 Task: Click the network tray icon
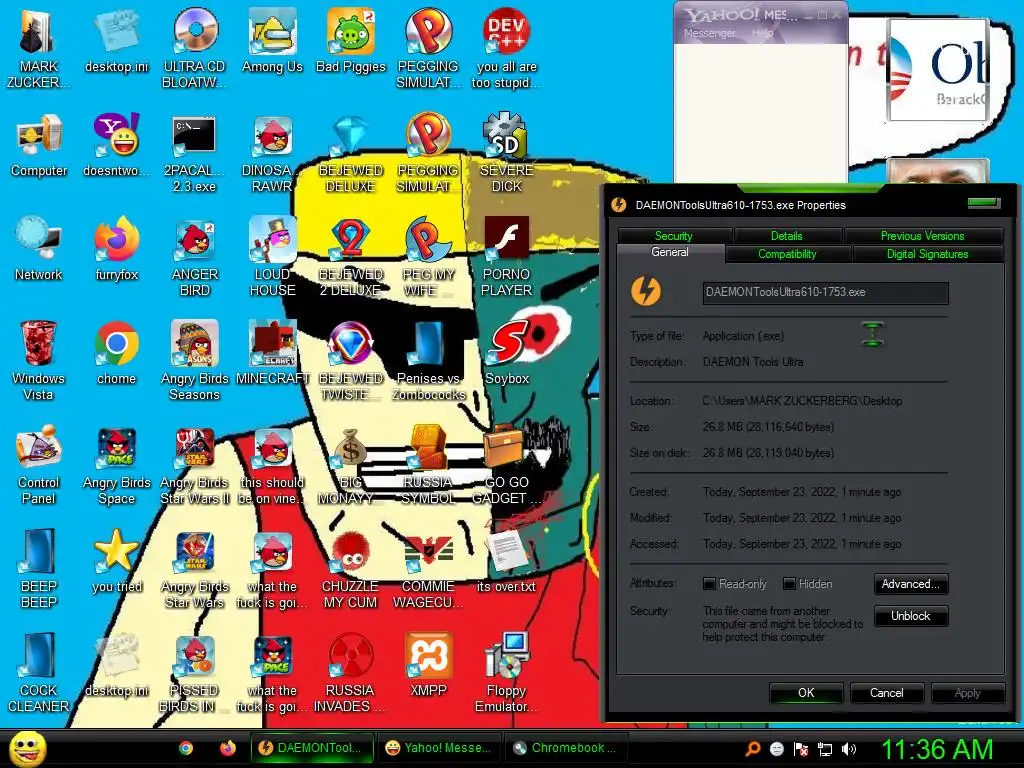pyautogui.click(x=825, y=749)
